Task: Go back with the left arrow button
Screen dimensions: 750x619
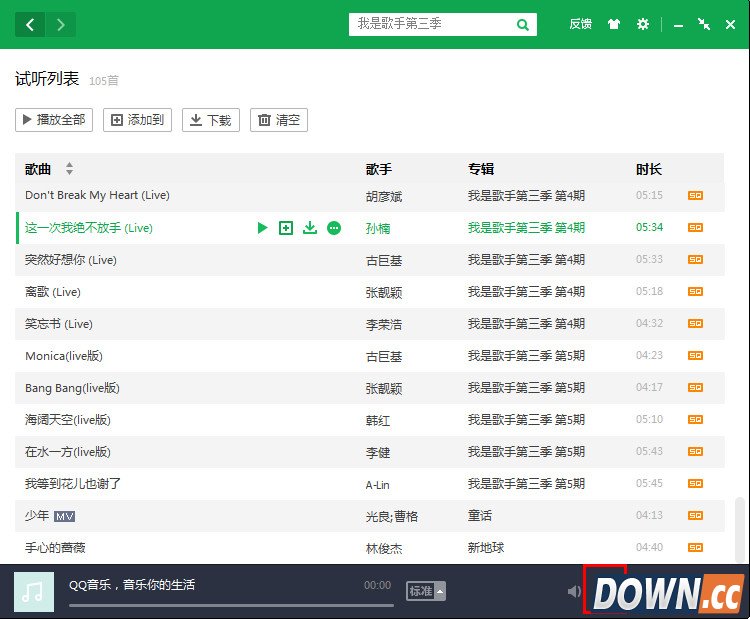Action: point(30,24)
